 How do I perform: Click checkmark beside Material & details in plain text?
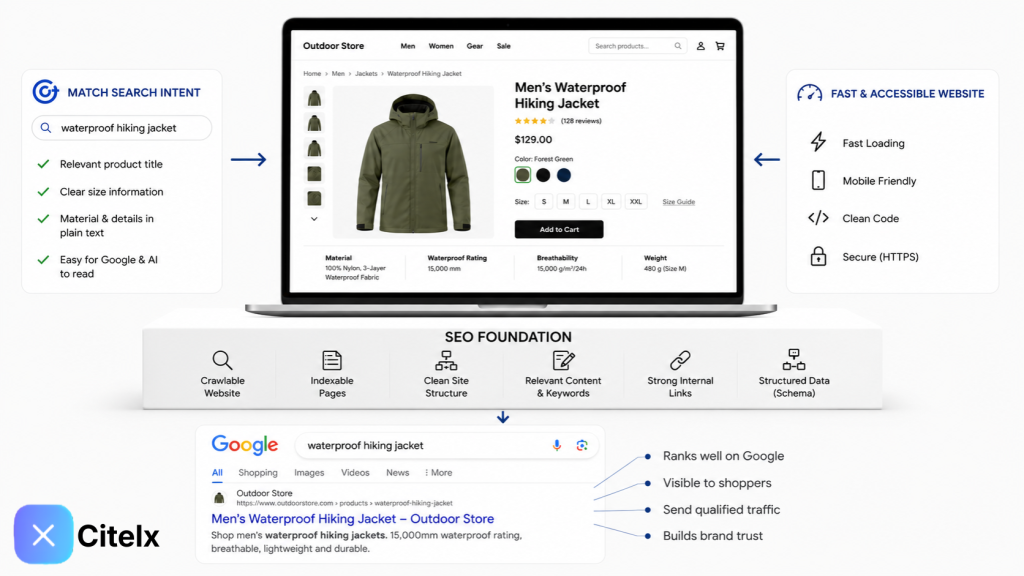coord(43,219)
